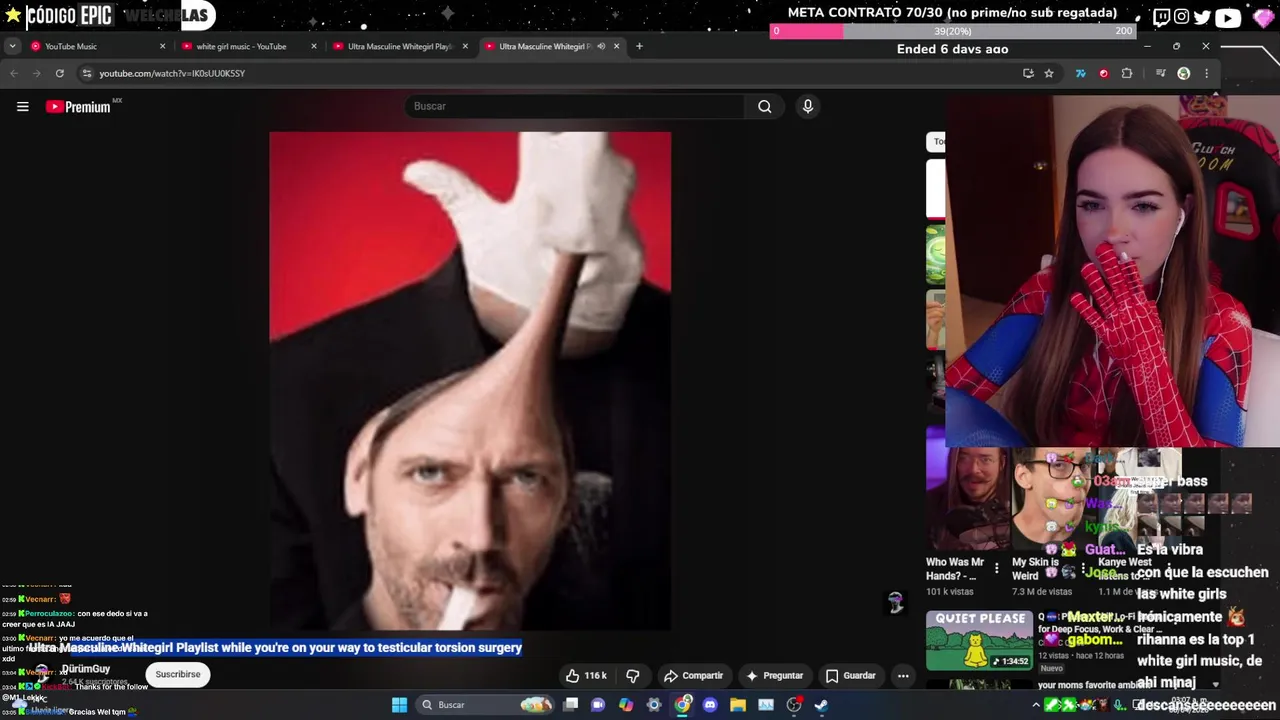Click the Preguntar button
Screen dimensions: 1280x720
(x=774, y=676)
